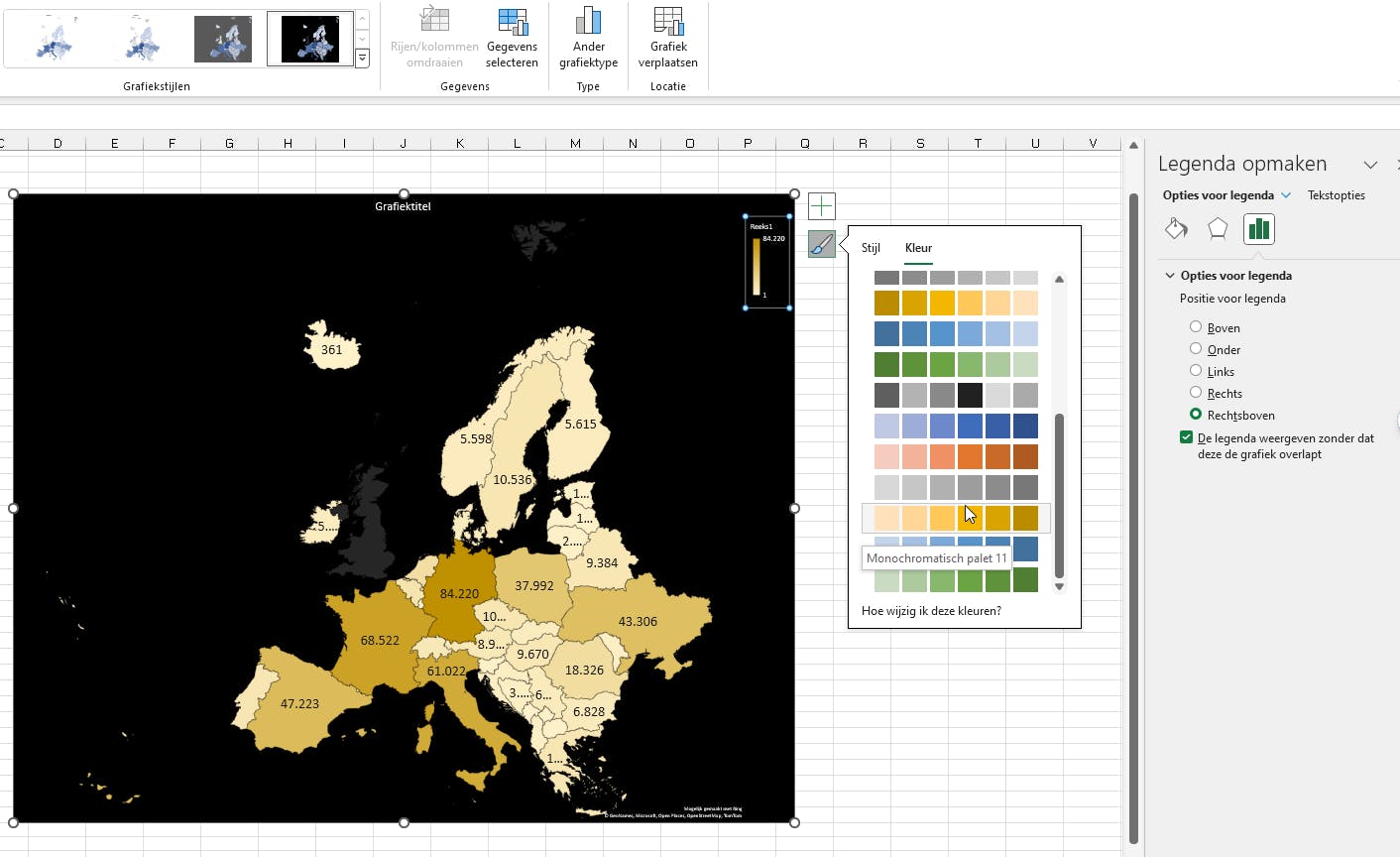The height and width of the screenshot is (857, 1400).
Task: Expand the Grafiekstijlen gallery more arrow
Action: click(362, 60)
